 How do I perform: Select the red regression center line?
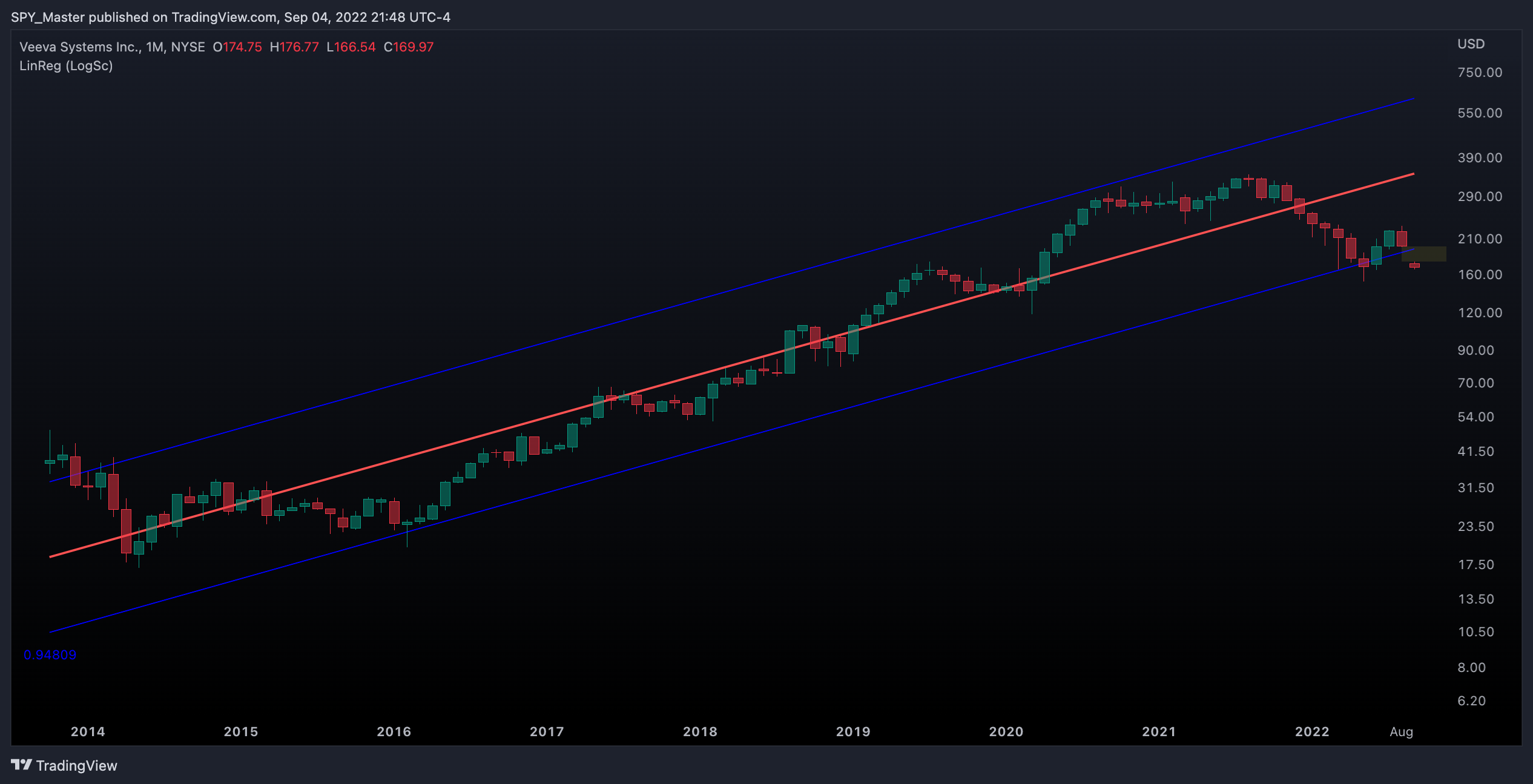pos(732,366)
